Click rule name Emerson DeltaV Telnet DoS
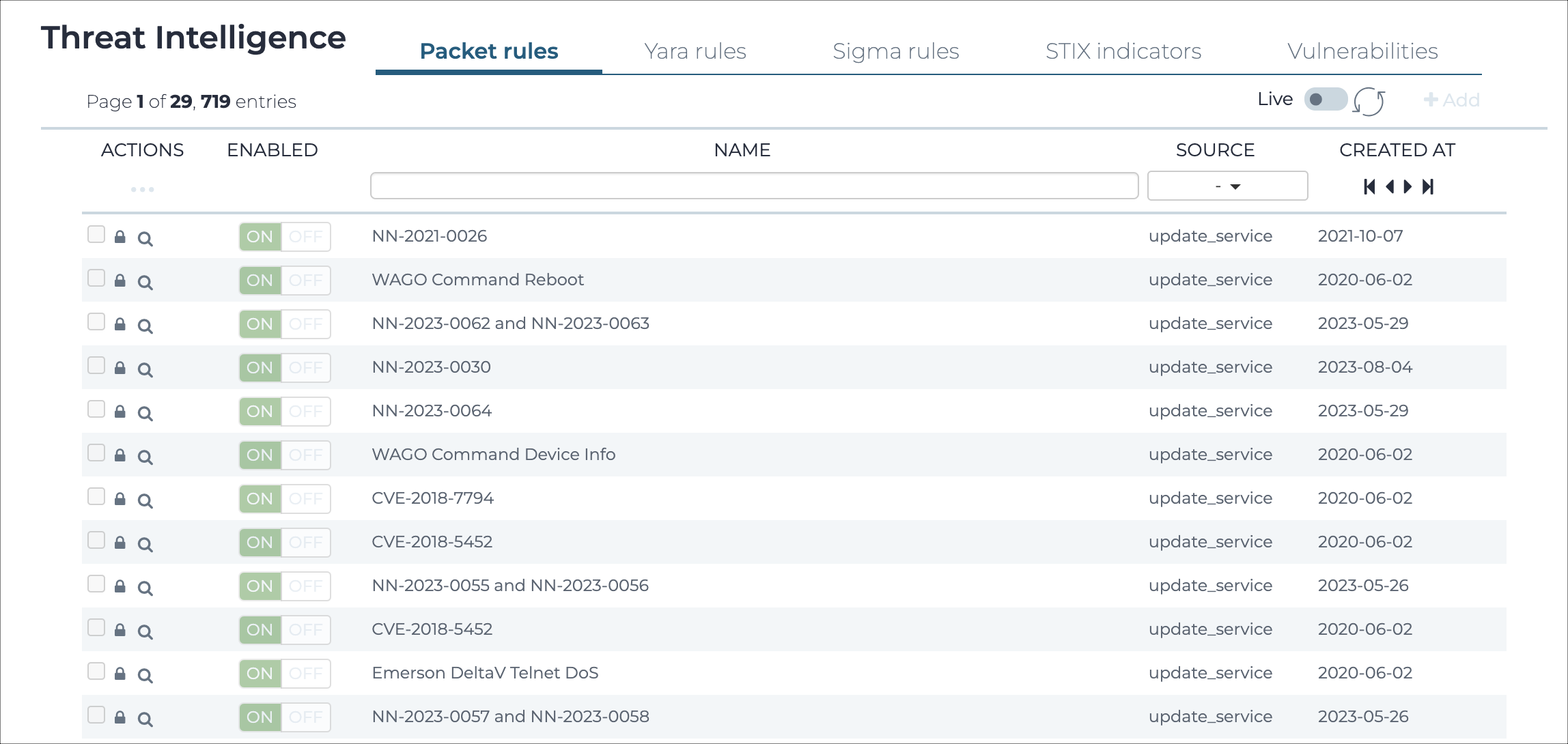The width and height of the screenshot is (1568, 744). pyautogui.click(x=485, y=673)
